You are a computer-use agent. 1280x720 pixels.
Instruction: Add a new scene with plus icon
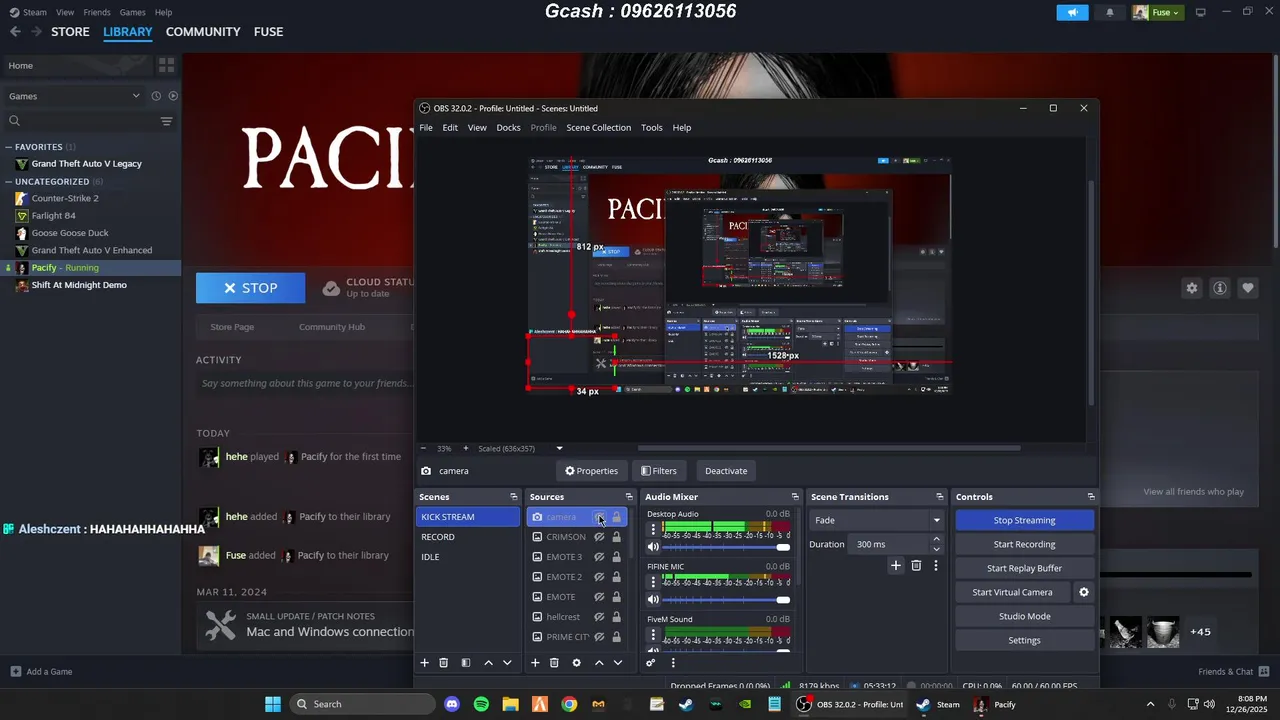(424, 663)
